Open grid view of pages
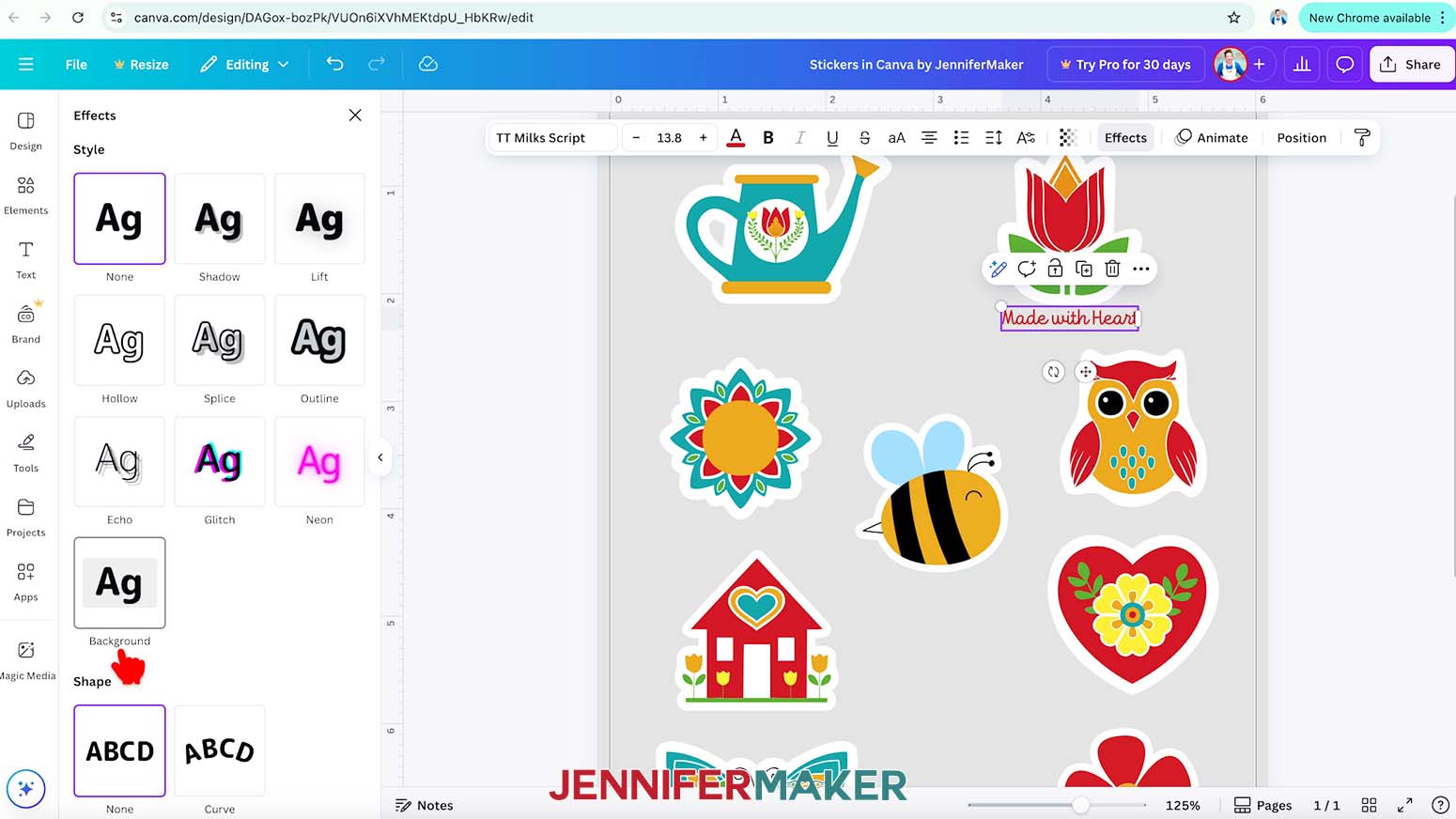The image size is (1456, 819). [1369, 805]
